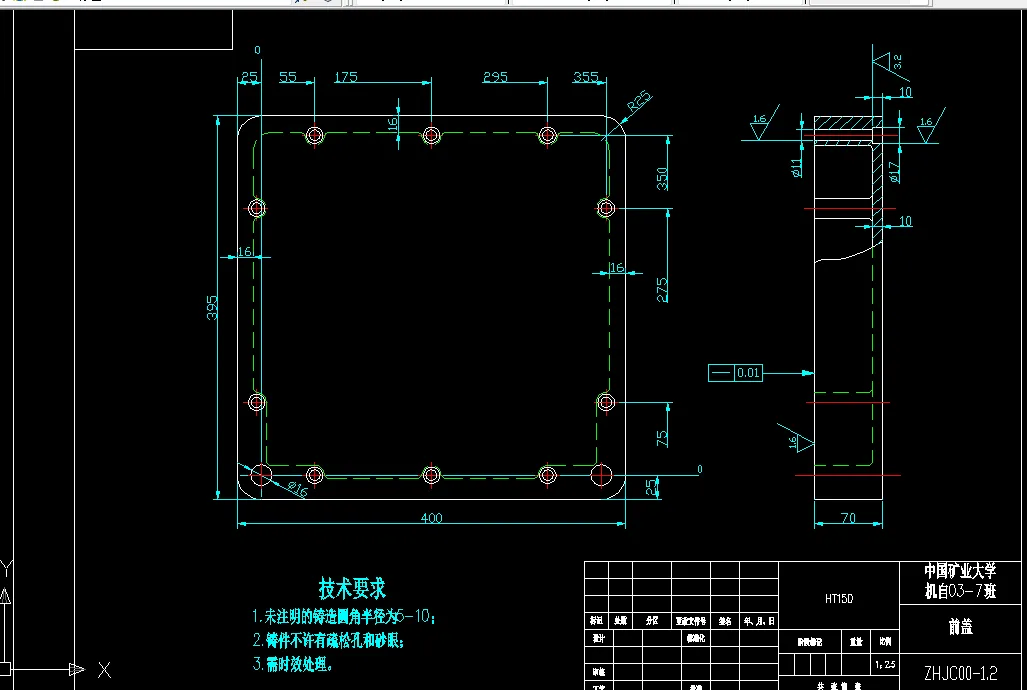Select the 295 dimension text
Image resolution: width=1027 pixels, height=690 pixels.
pyautogui.click(x=495, y=77)
